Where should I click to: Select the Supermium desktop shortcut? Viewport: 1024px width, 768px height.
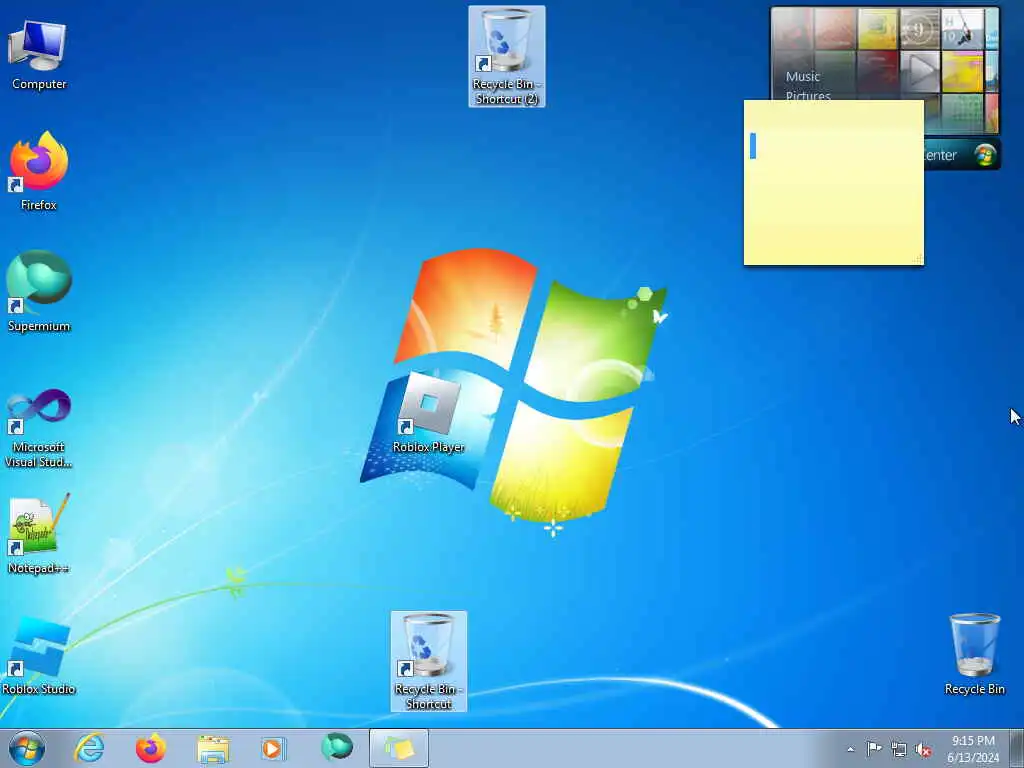39,292
